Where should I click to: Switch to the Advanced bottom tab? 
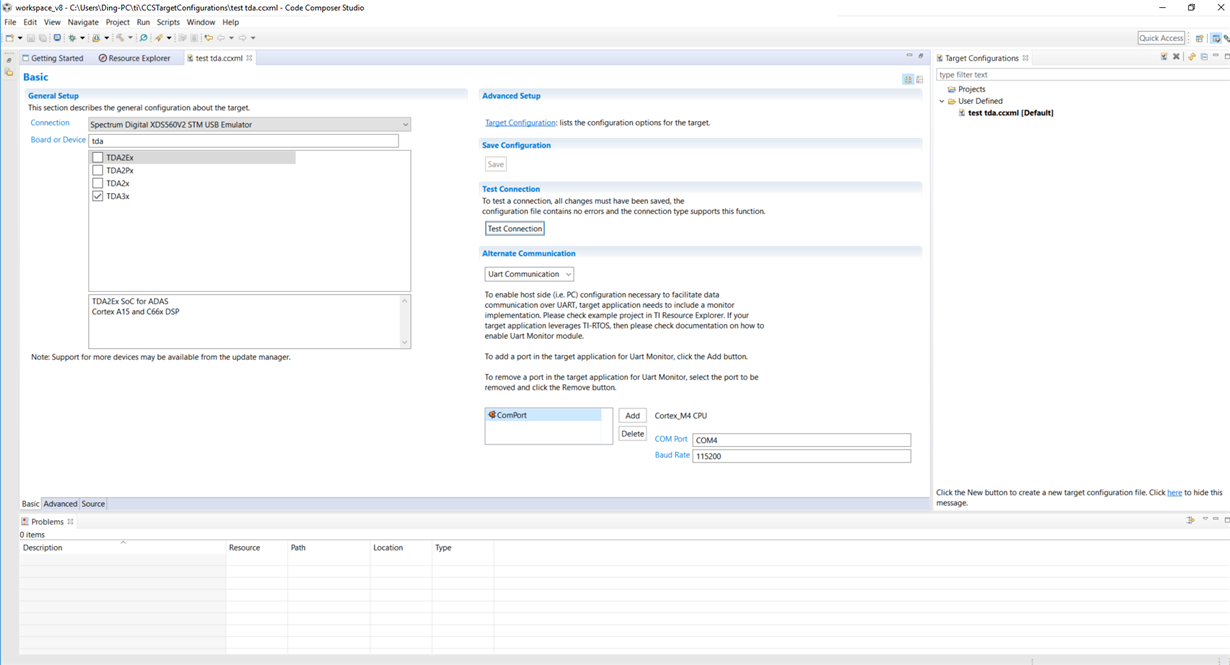click(60, 504)
